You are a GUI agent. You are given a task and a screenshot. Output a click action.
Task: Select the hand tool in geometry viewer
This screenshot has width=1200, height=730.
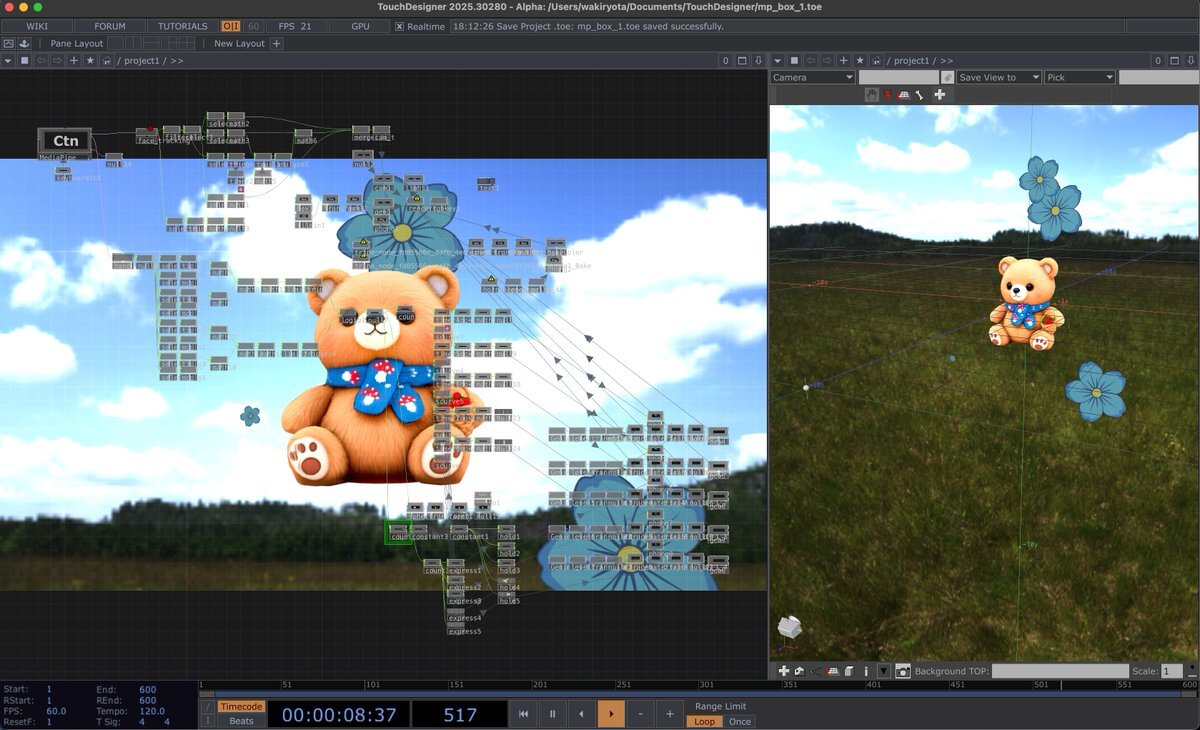pos(871,95)
